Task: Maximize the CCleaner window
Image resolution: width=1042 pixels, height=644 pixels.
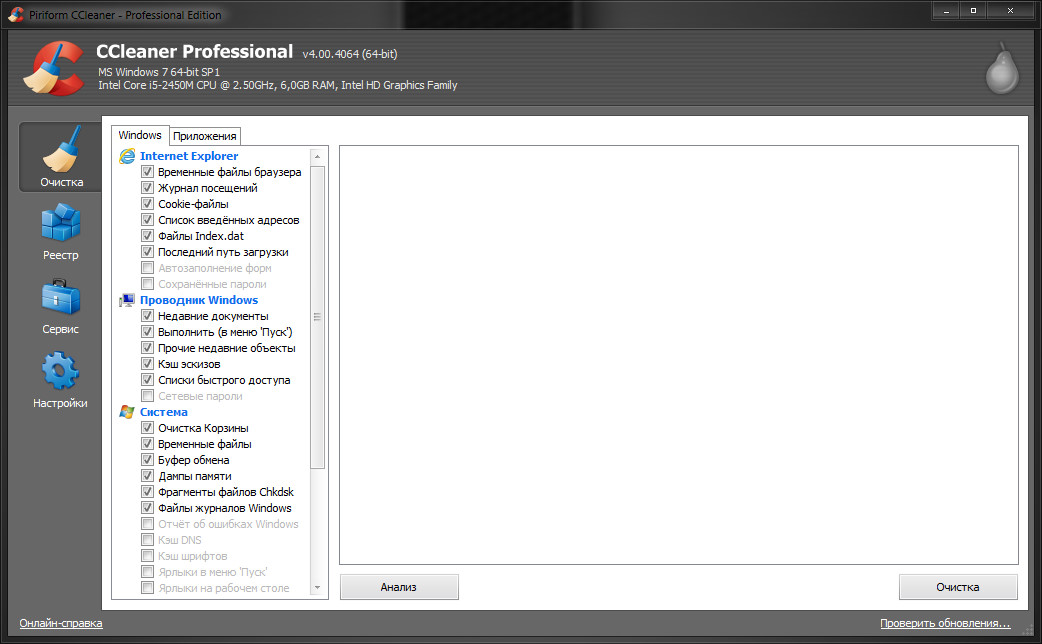Action: 973,11
